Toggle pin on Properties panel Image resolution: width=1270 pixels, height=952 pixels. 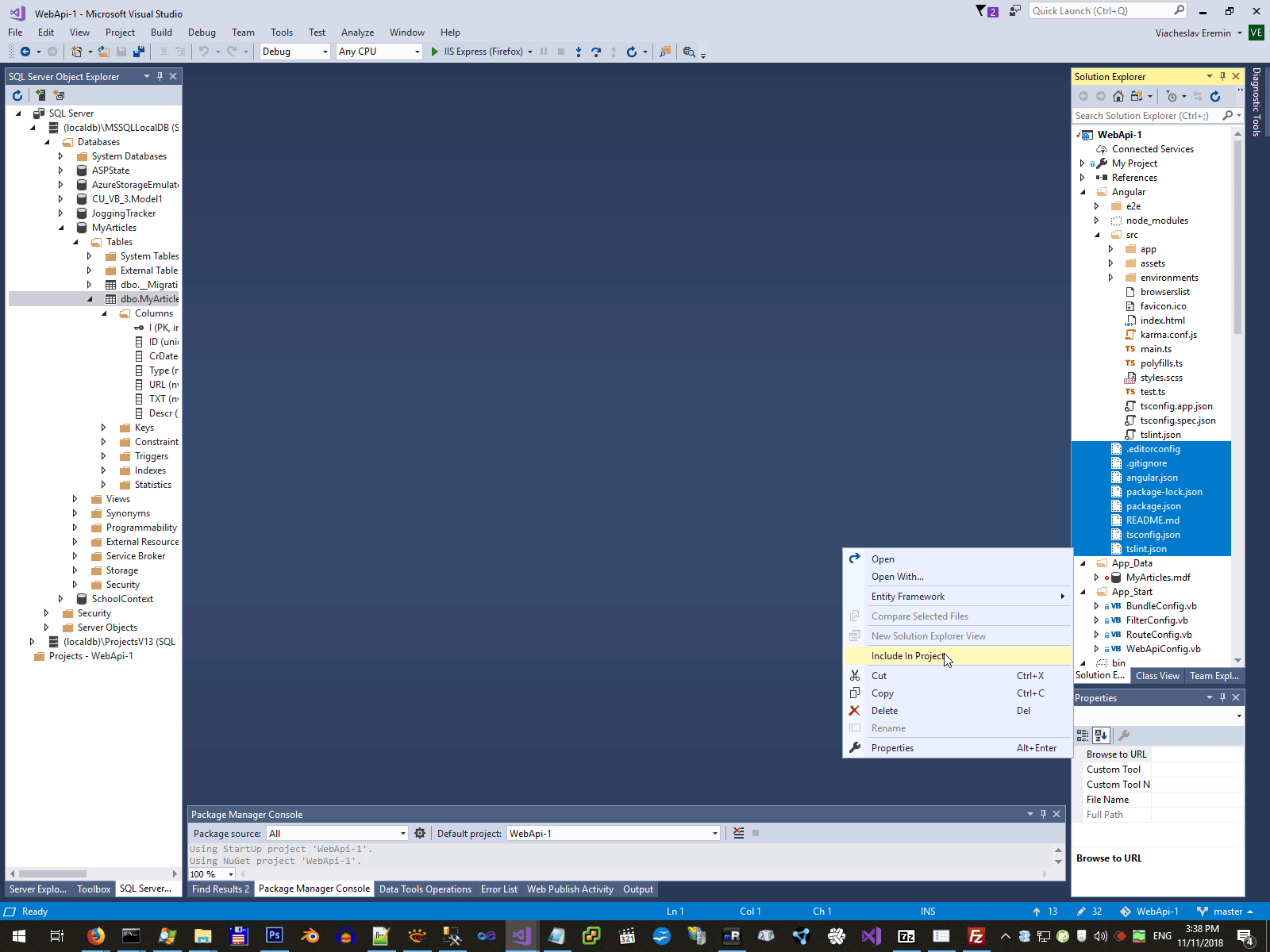click(1223, 697)
